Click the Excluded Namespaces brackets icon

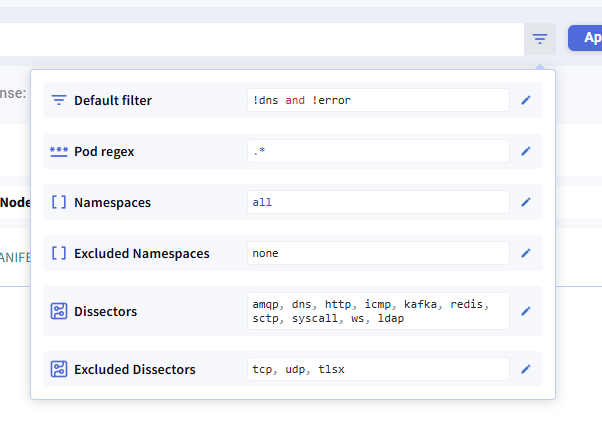(59, 253)
